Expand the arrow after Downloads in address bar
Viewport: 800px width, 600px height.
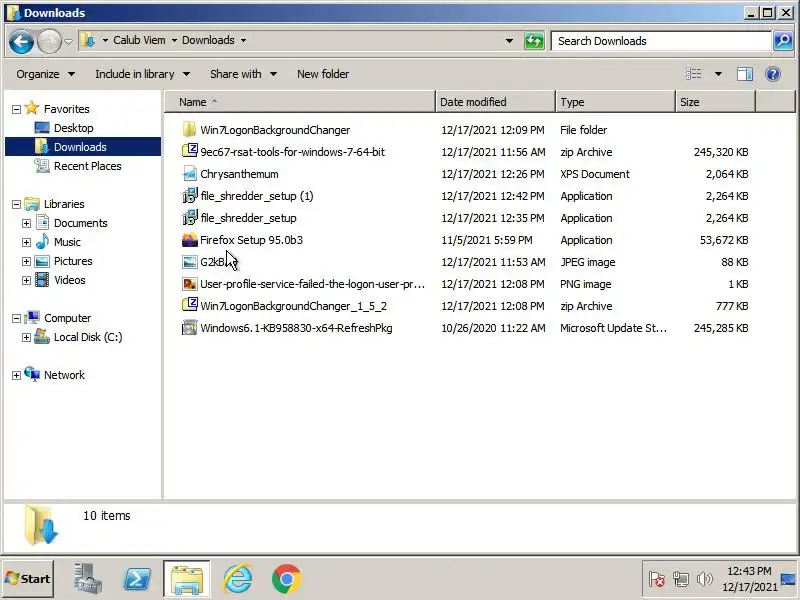click(243, 40)
